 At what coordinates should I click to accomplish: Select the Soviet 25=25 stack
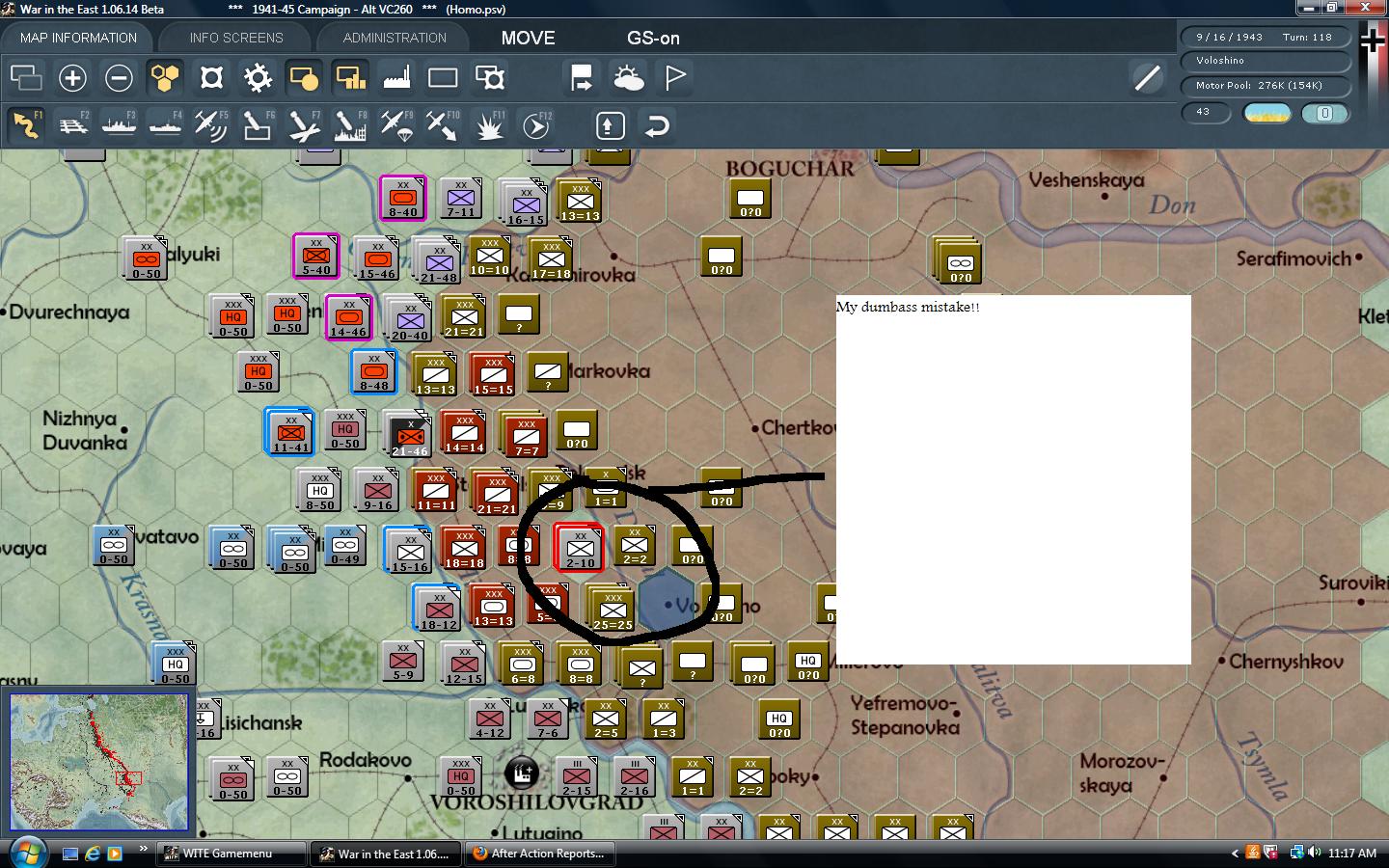612,608
